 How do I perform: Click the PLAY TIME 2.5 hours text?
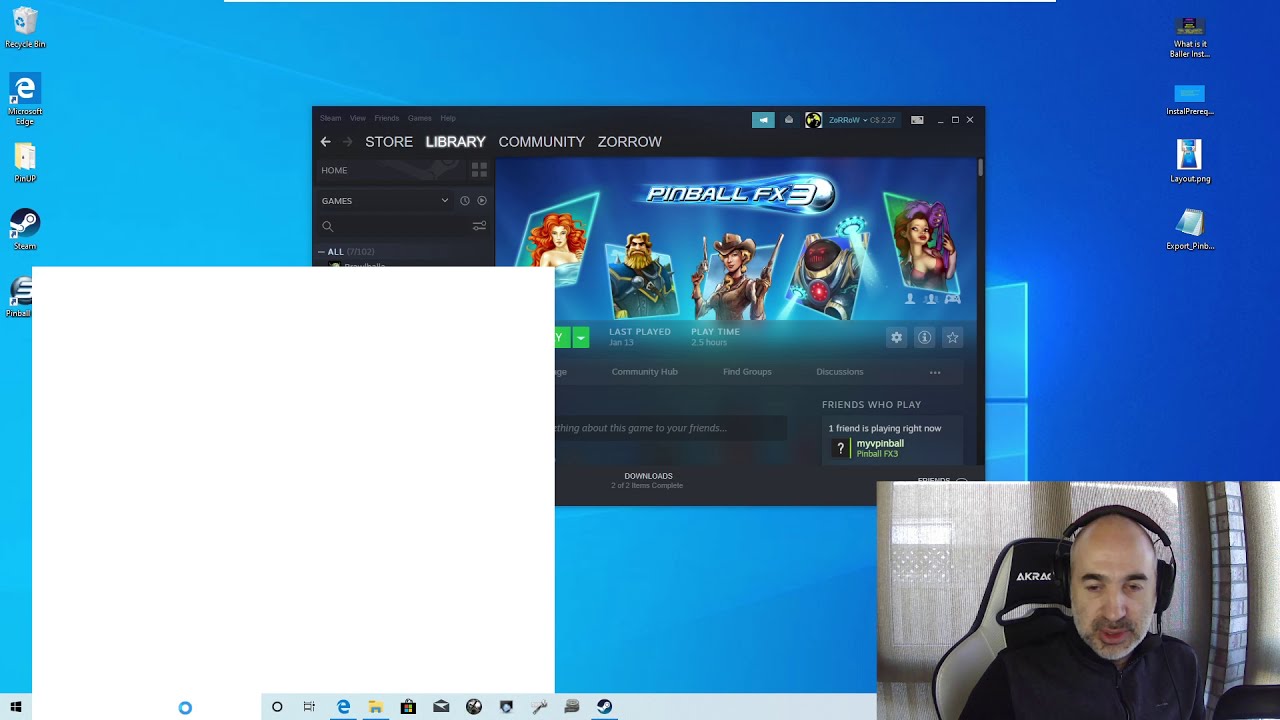point(715,337)
